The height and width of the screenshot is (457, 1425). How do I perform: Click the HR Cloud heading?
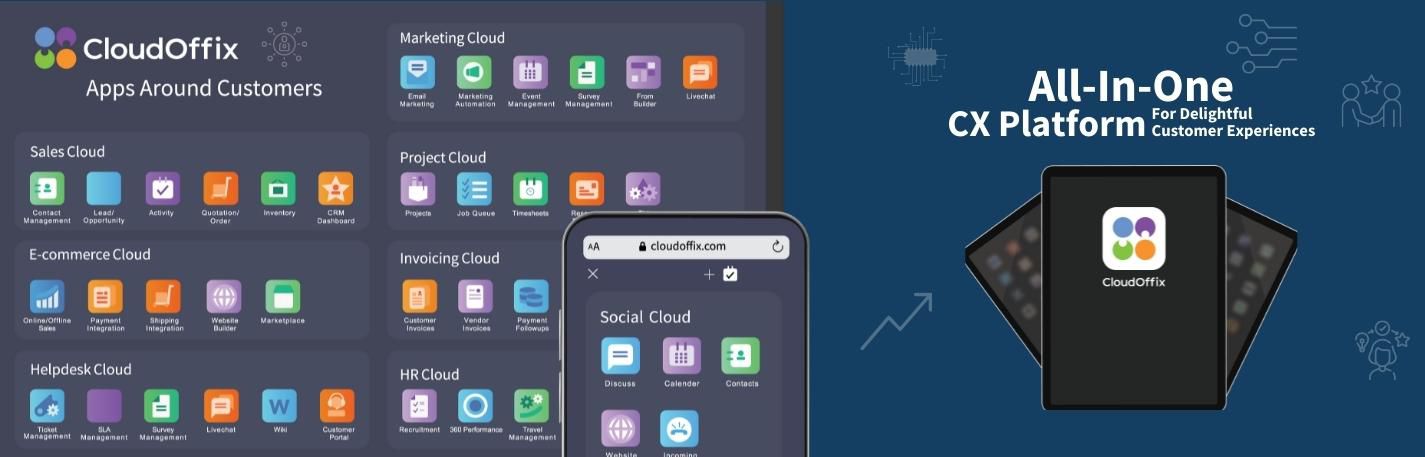(429, 374)
